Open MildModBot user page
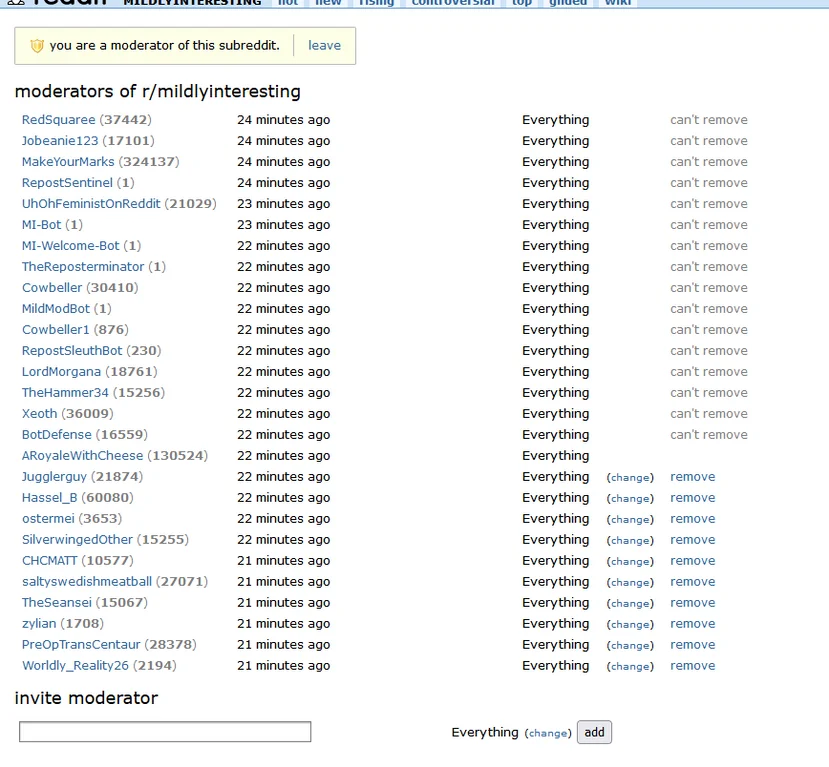829x767 pixels. (56, 309)
